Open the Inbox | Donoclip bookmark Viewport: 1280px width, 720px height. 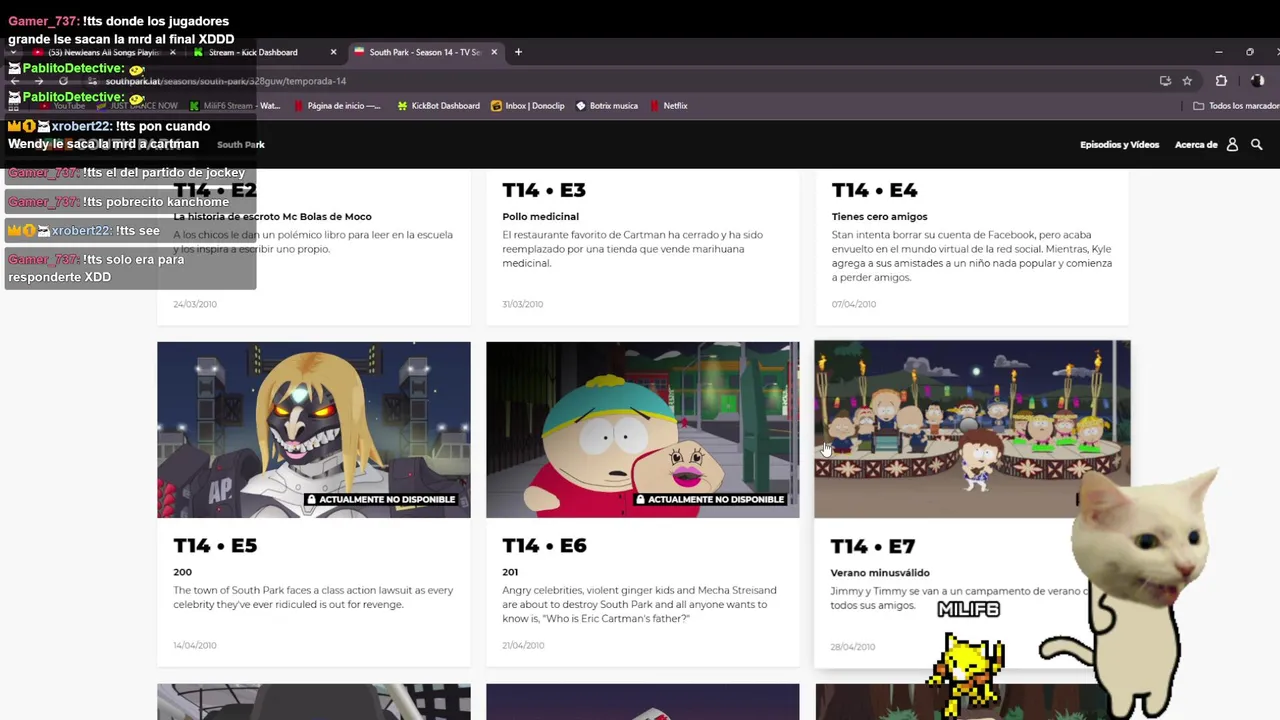pyautogui.click(x=528, y=106)
